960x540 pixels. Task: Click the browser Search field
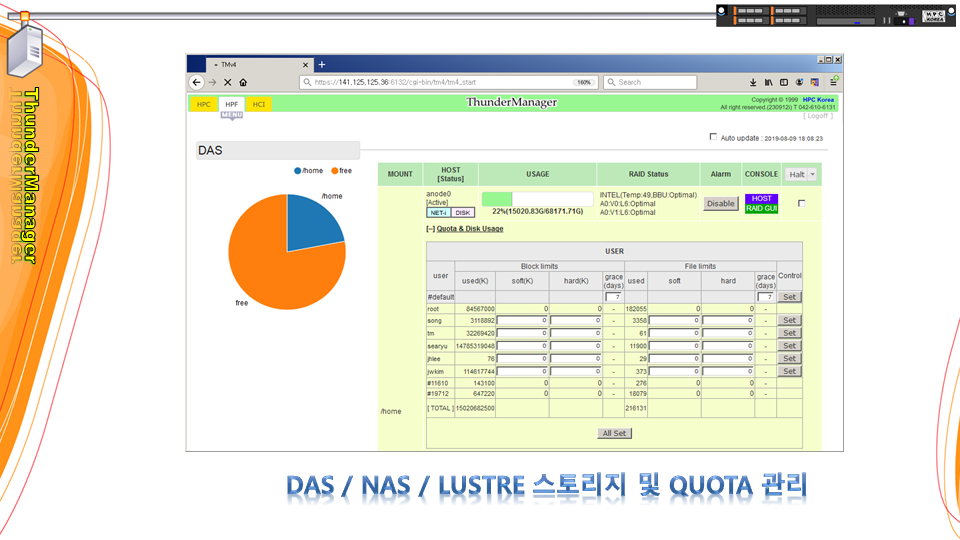pos(650,82)
